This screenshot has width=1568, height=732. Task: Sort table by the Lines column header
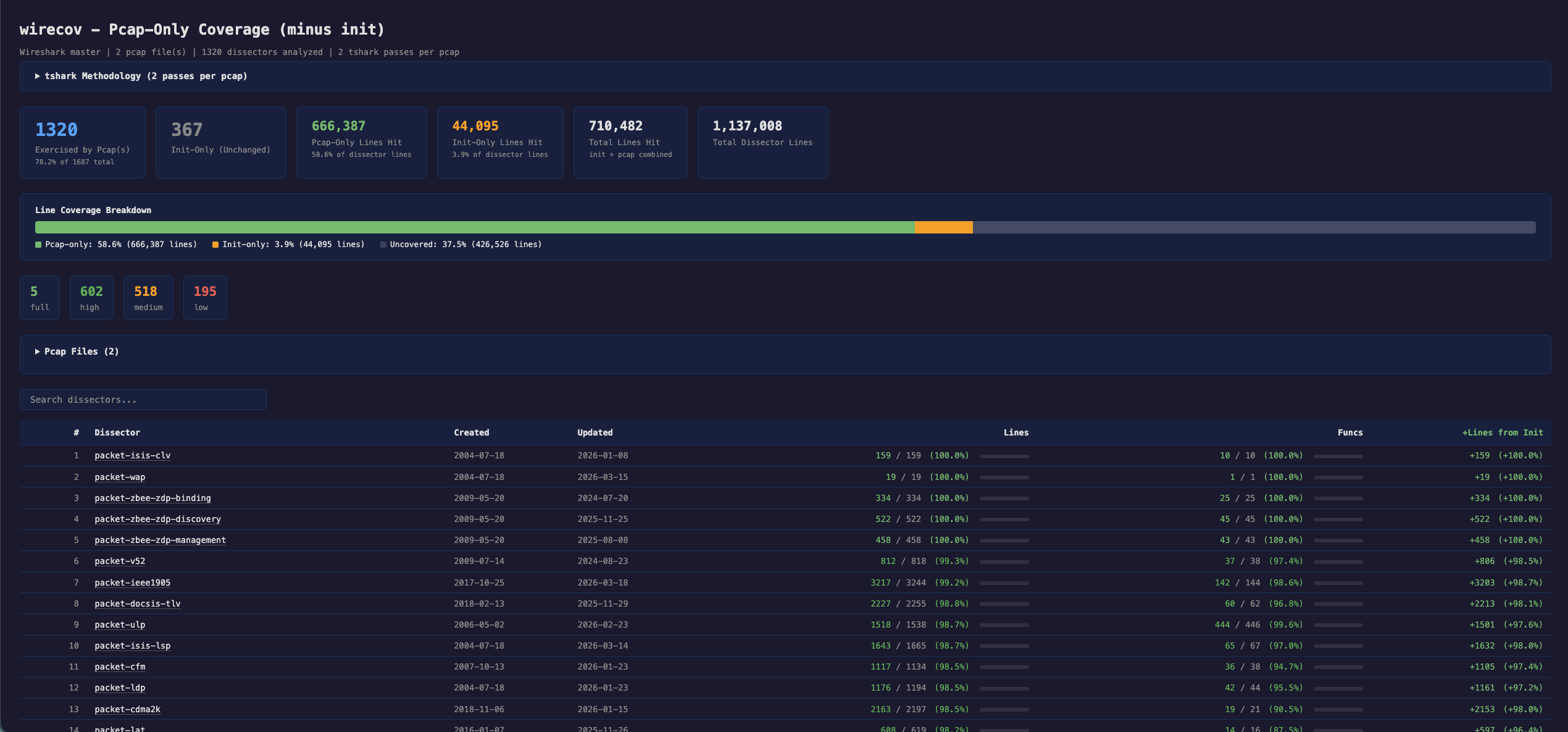pos(1016,432)
